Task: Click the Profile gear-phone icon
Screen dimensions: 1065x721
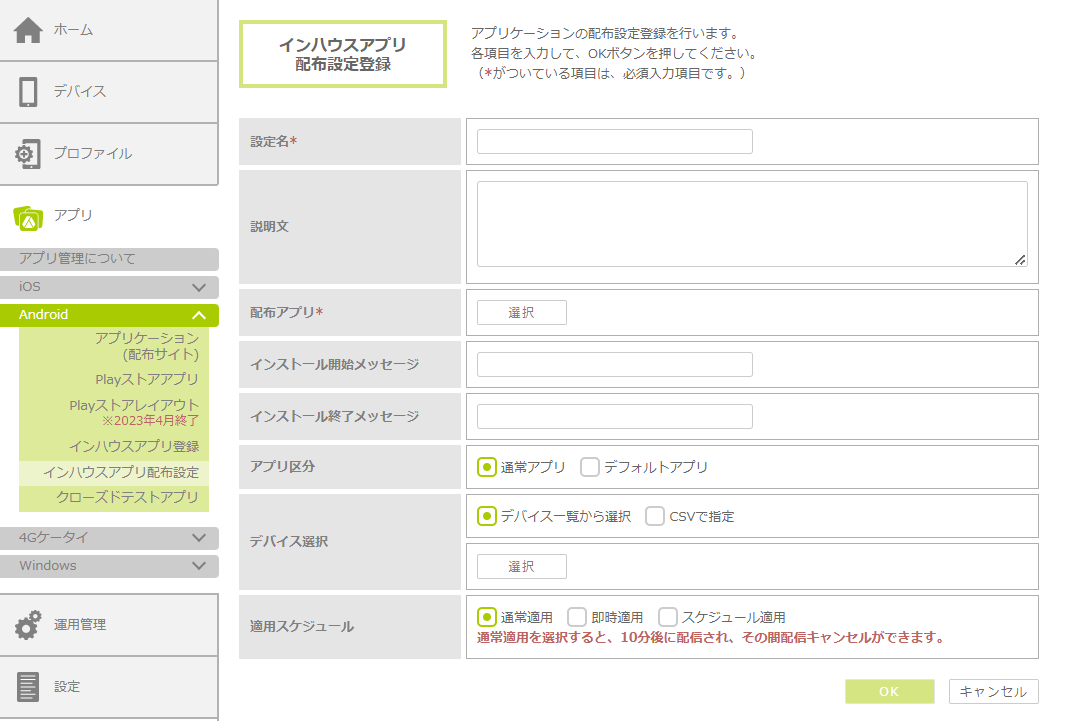Action: 28,154
